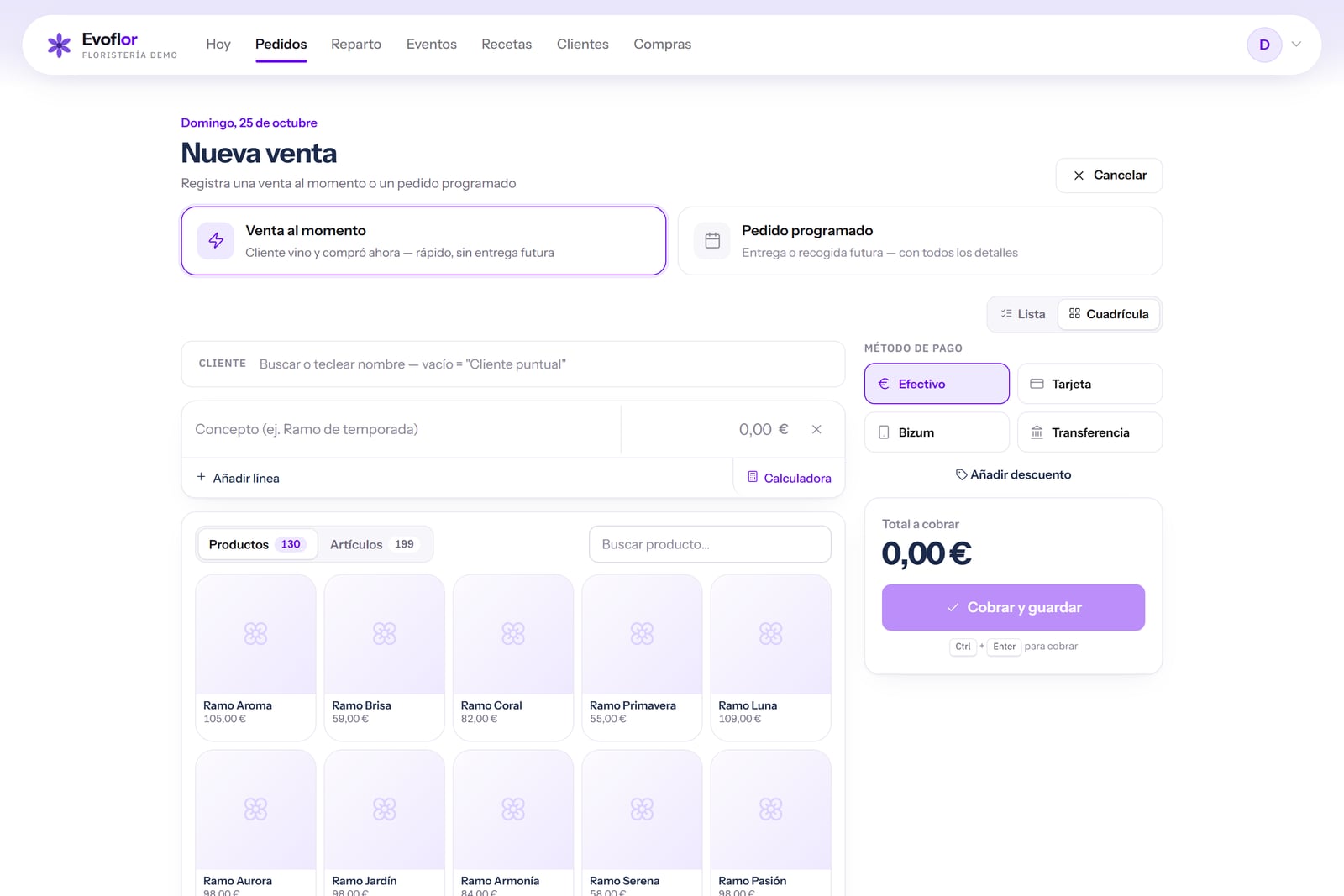This screenshot has width=1344, height=896.
Task: Open the Recetas tab
Action: [x=507, y=44]
